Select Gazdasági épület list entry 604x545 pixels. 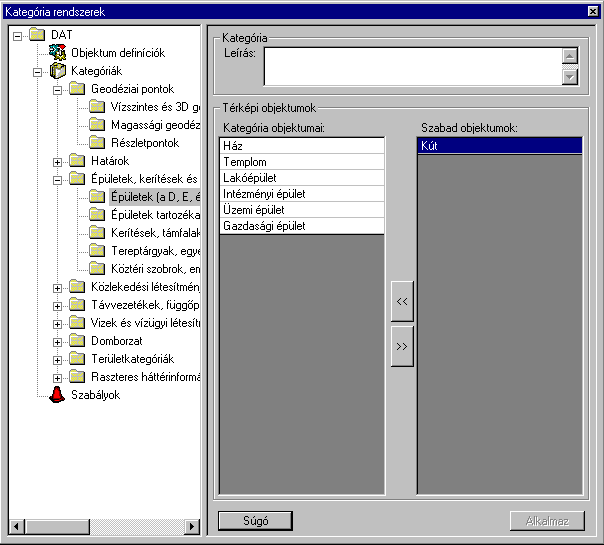tap(301, 226)
